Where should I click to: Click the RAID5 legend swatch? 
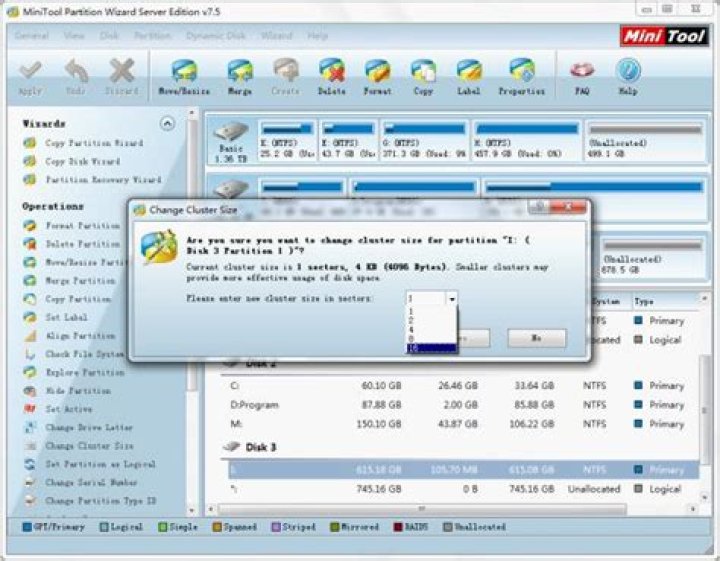(398, 527)
